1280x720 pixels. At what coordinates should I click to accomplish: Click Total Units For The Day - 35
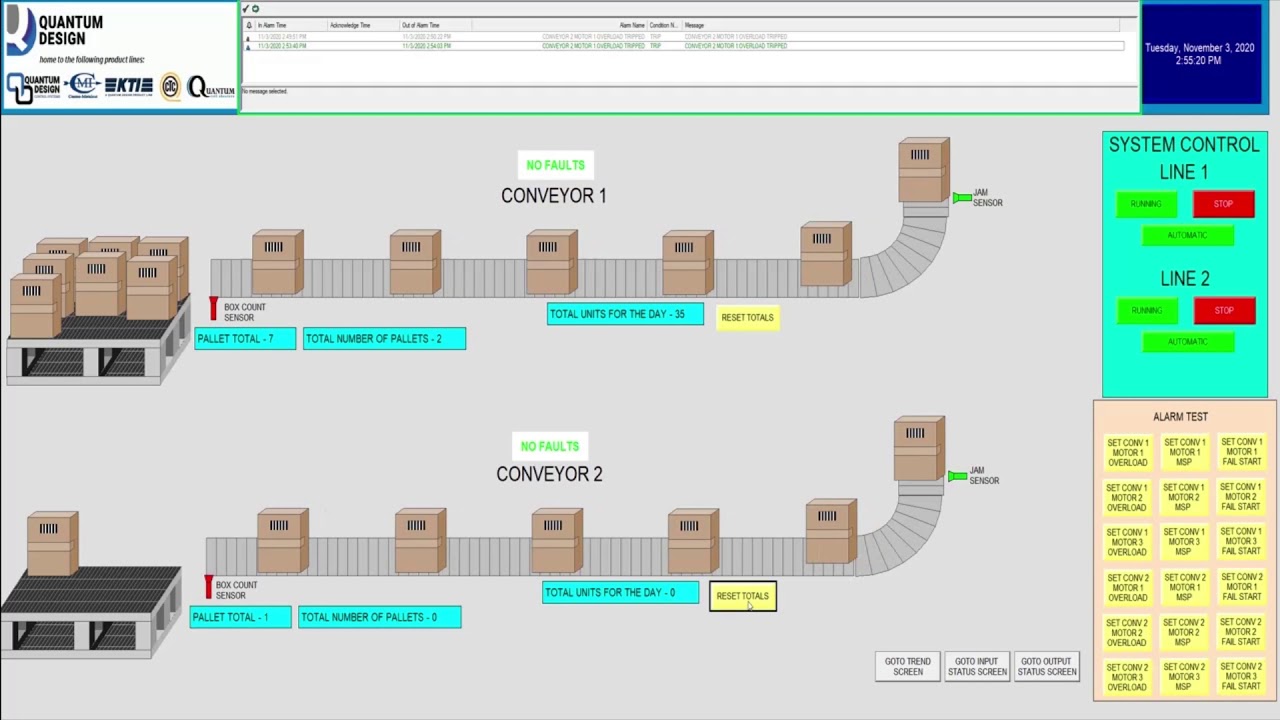coord(625,314)
